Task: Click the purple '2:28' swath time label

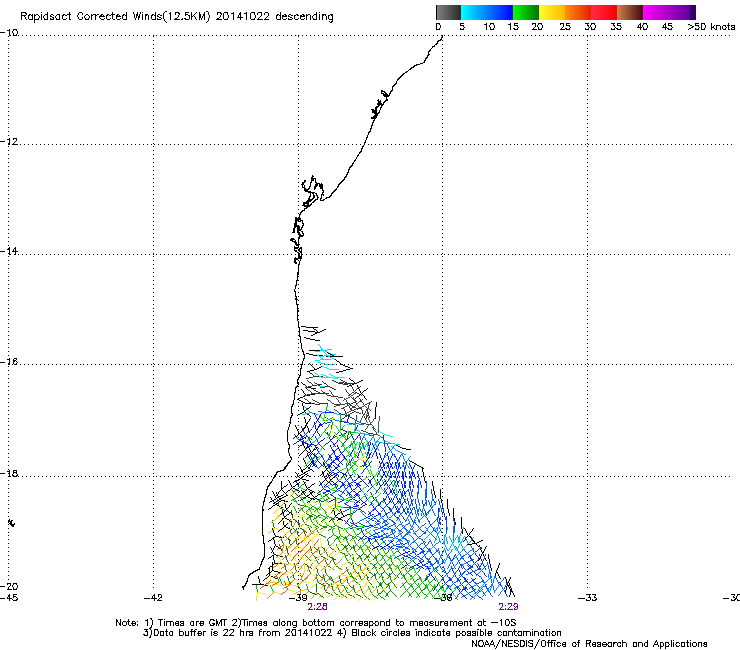Action: click(317, 607)
